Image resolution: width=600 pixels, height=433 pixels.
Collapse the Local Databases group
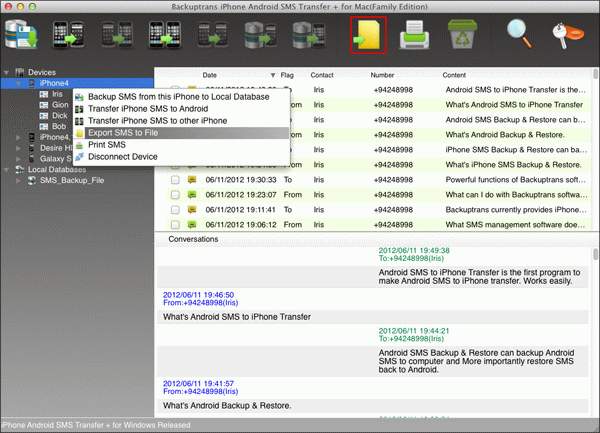(7, 169)
